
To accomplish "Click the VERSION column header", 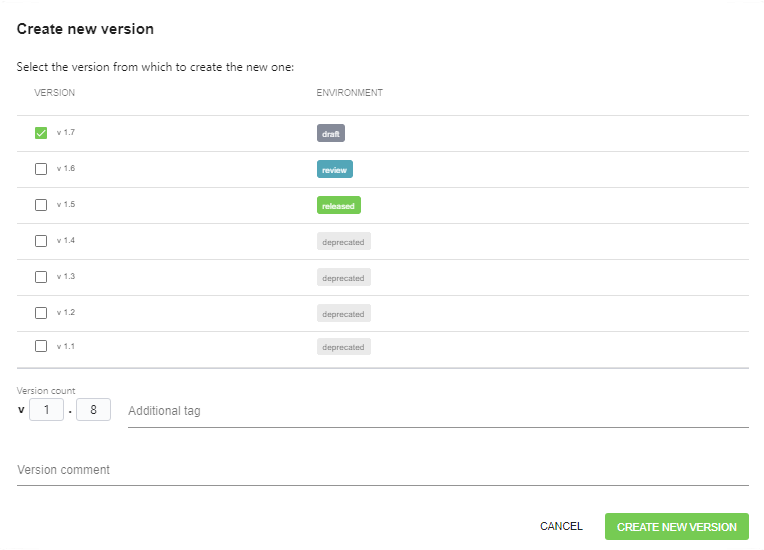I will click(x=55, y=93).
